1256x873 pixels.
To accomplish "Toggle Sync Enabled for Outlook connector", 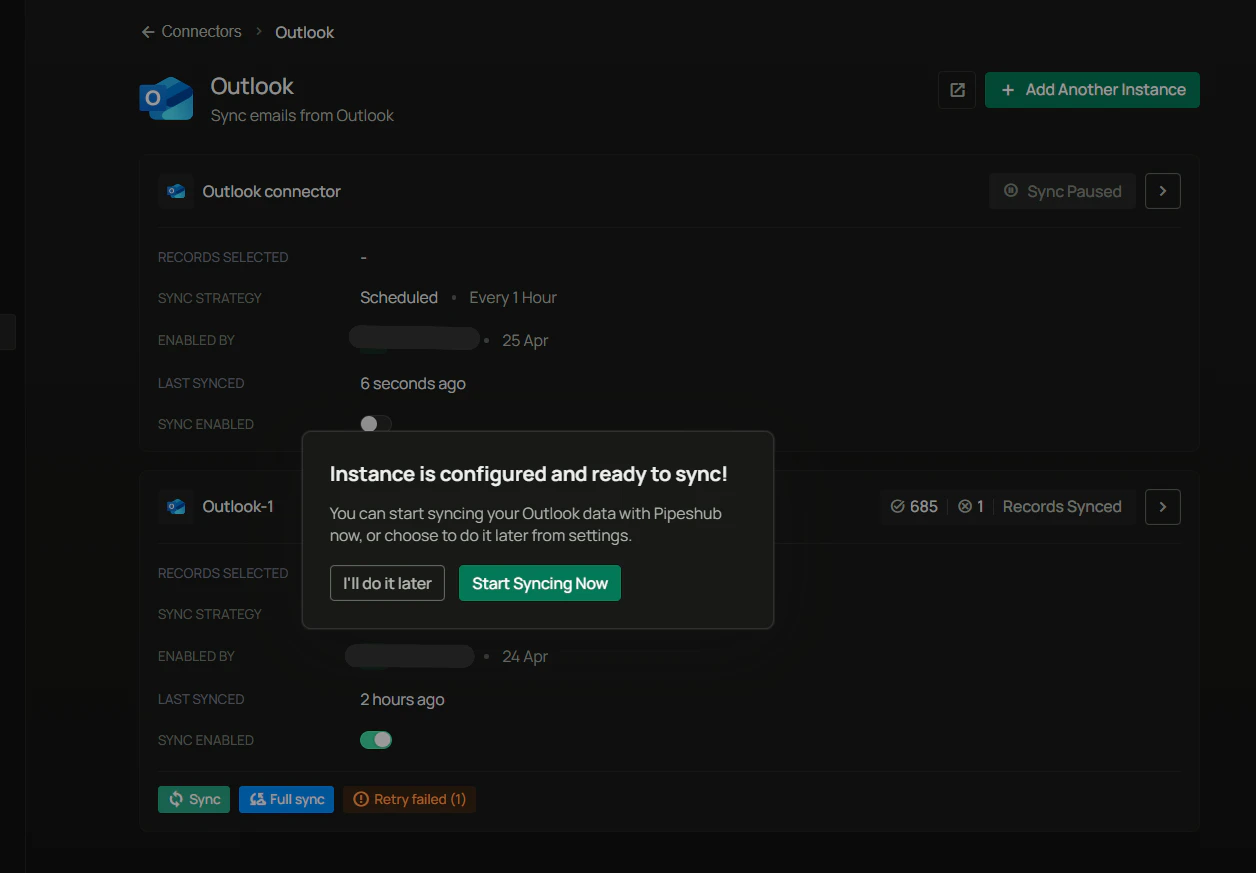I will [376, 424].
